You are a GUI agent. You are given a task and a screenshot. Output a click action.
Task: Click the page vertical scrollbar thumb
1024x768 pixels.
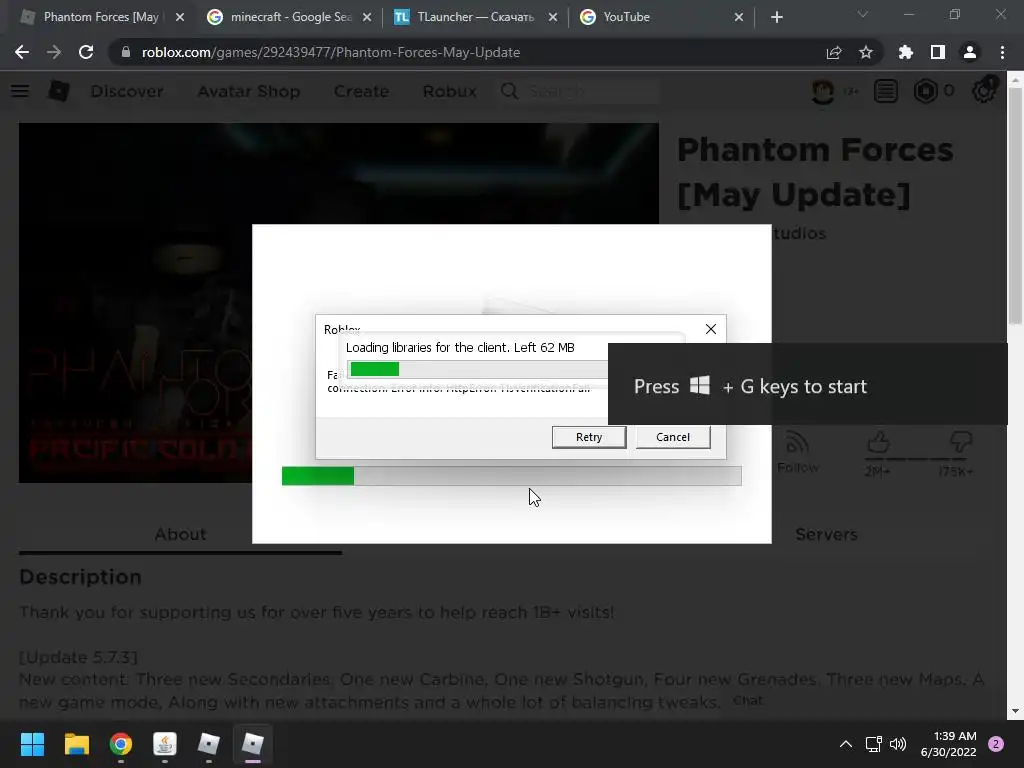pos(1015,206)
